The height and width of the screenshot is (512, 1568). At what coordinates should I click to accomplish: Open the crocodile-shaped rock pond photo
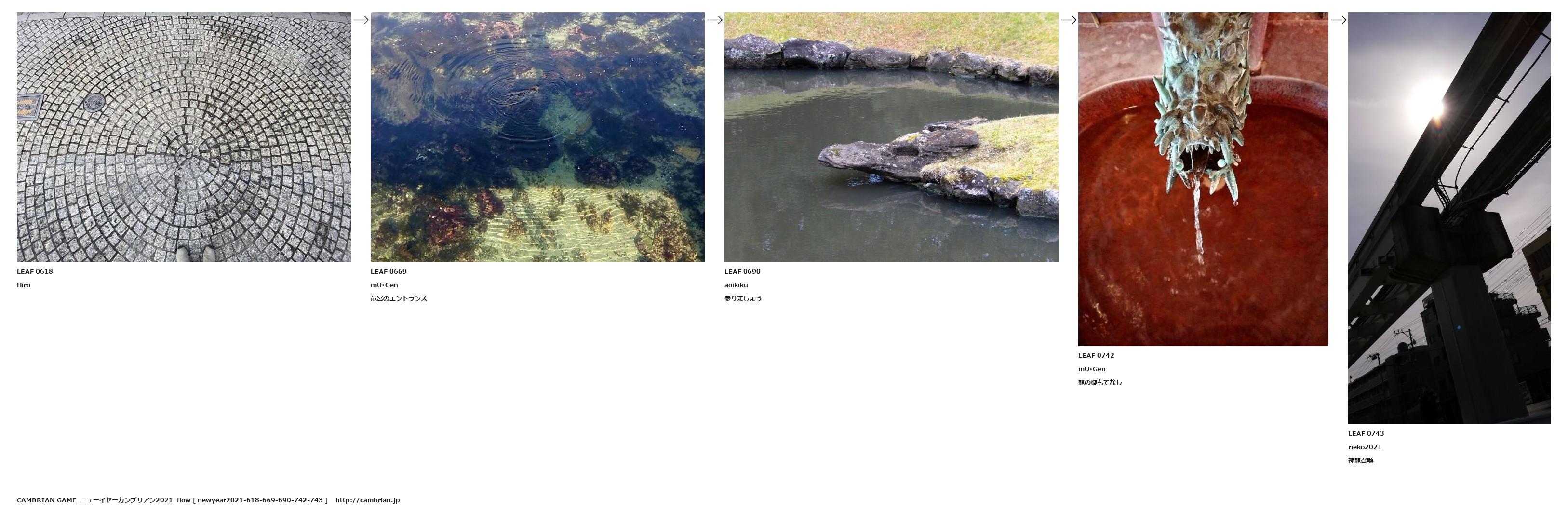[x=891, y=137]
